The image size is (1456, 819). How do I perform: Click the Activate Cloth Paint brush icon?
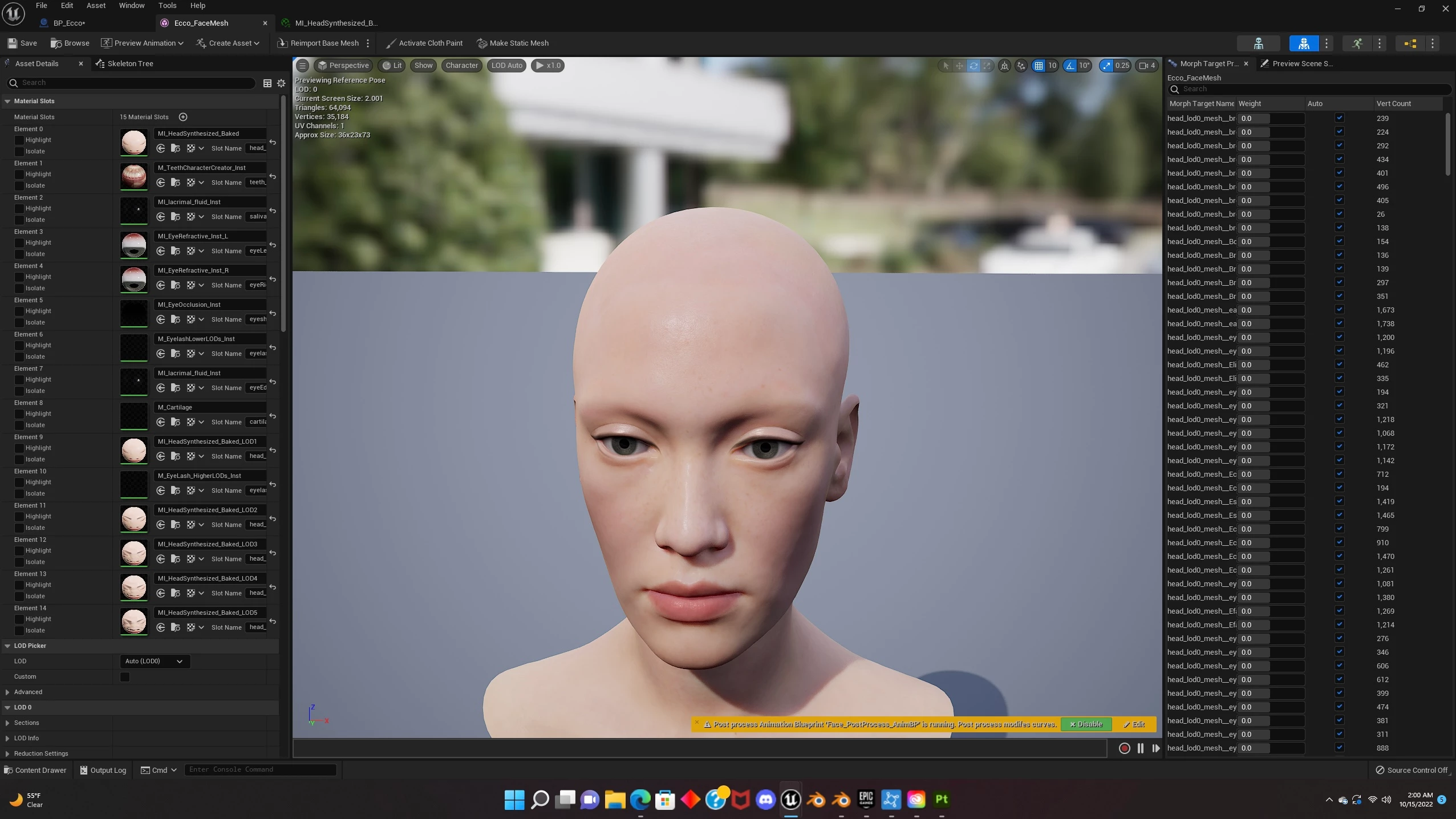pos(391,43)
